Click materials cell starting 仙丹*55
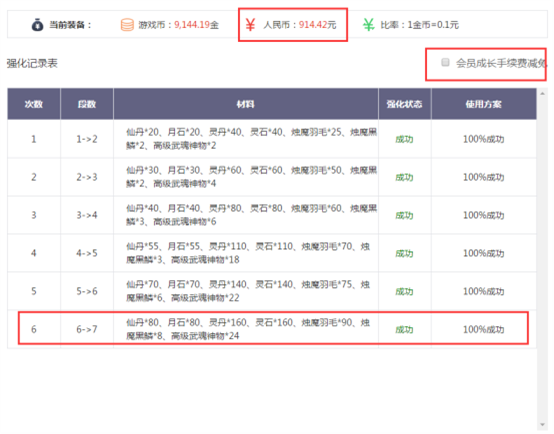 pyautogui.click(x=246, y=253)
